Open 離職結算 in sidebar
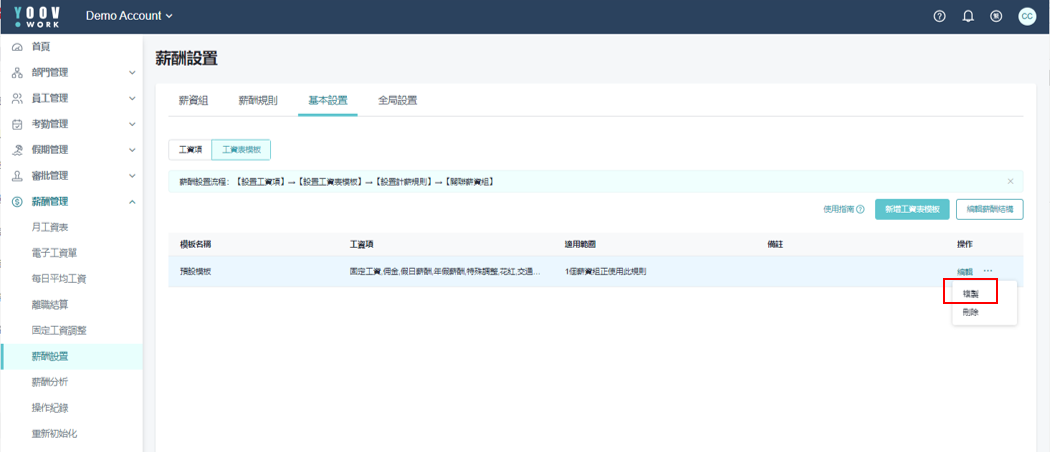 pyautogui.click(x=50, y=305)
